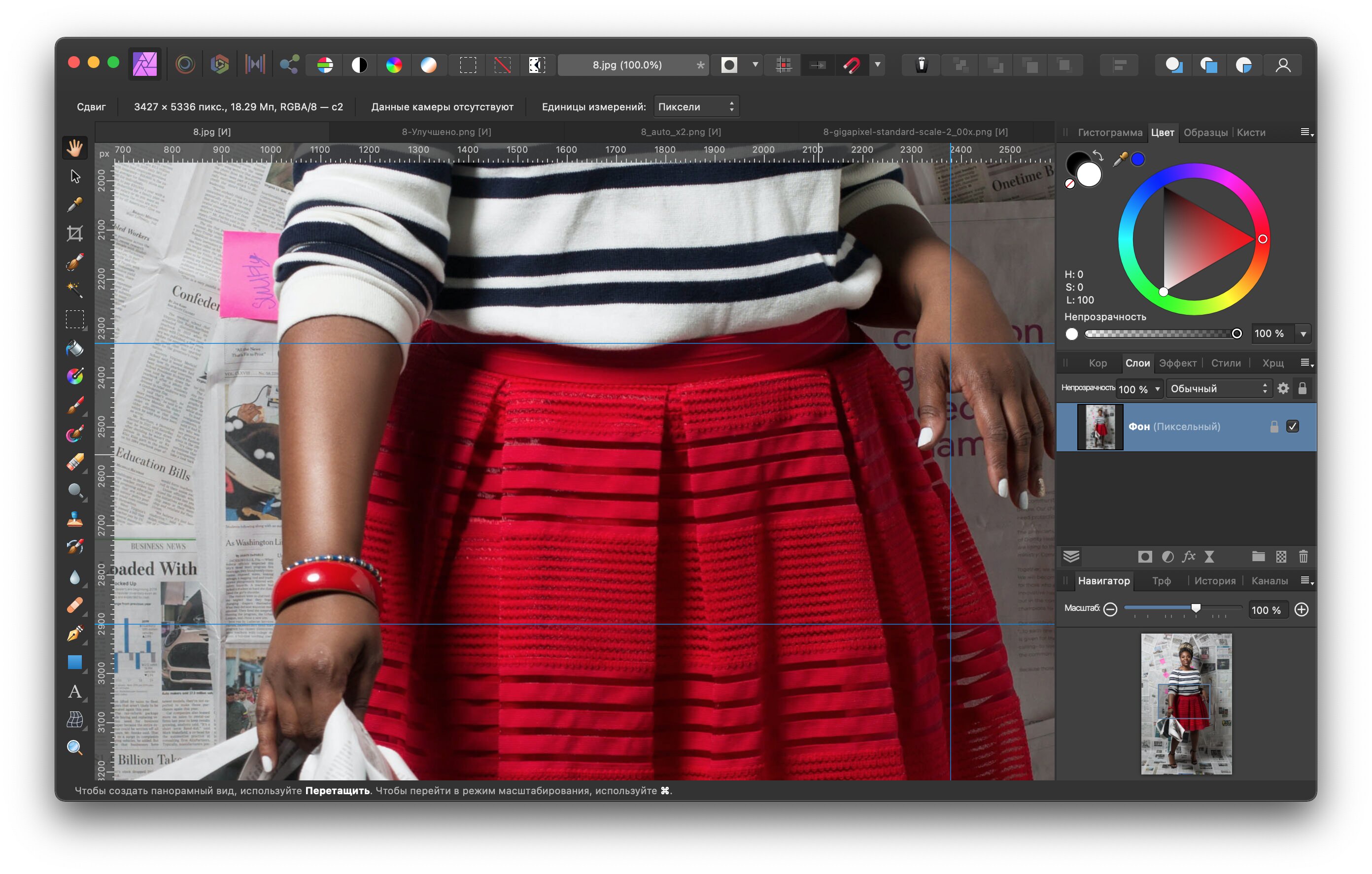The height and width of the screenshot is (874, 1372).
Task: Click delete layer button
Action: click(x=1303, y=556)
